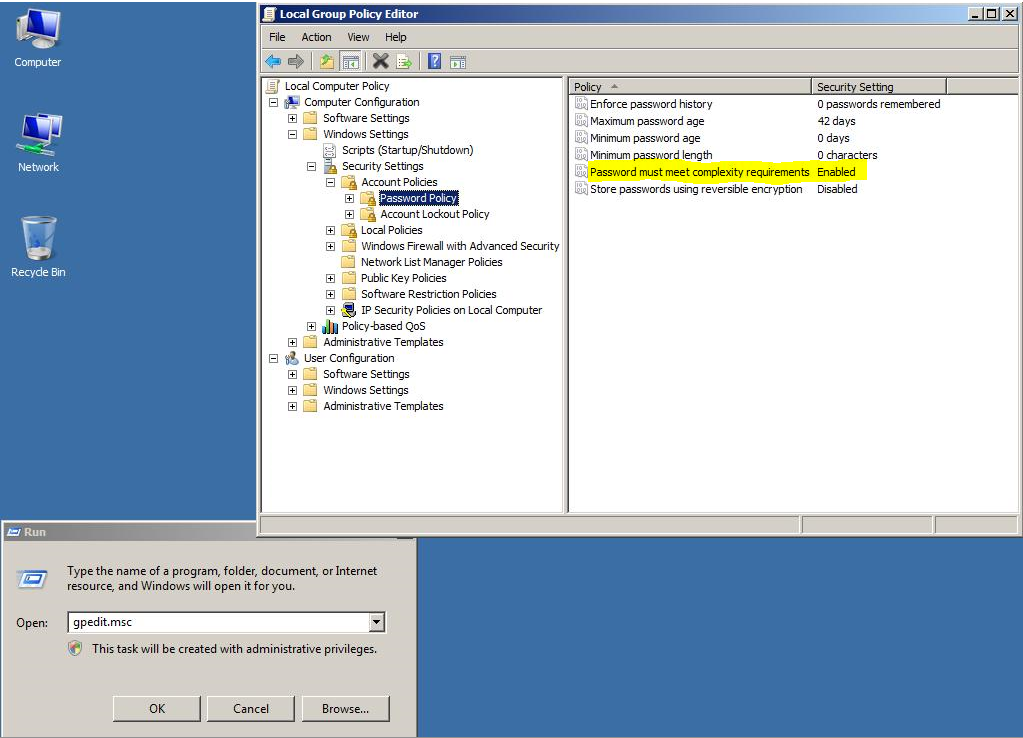Image resolution: width=1023 pixels, height=738 pixels.
Task: Click the Maximum password age policy icon
Action: pos(581,121)
